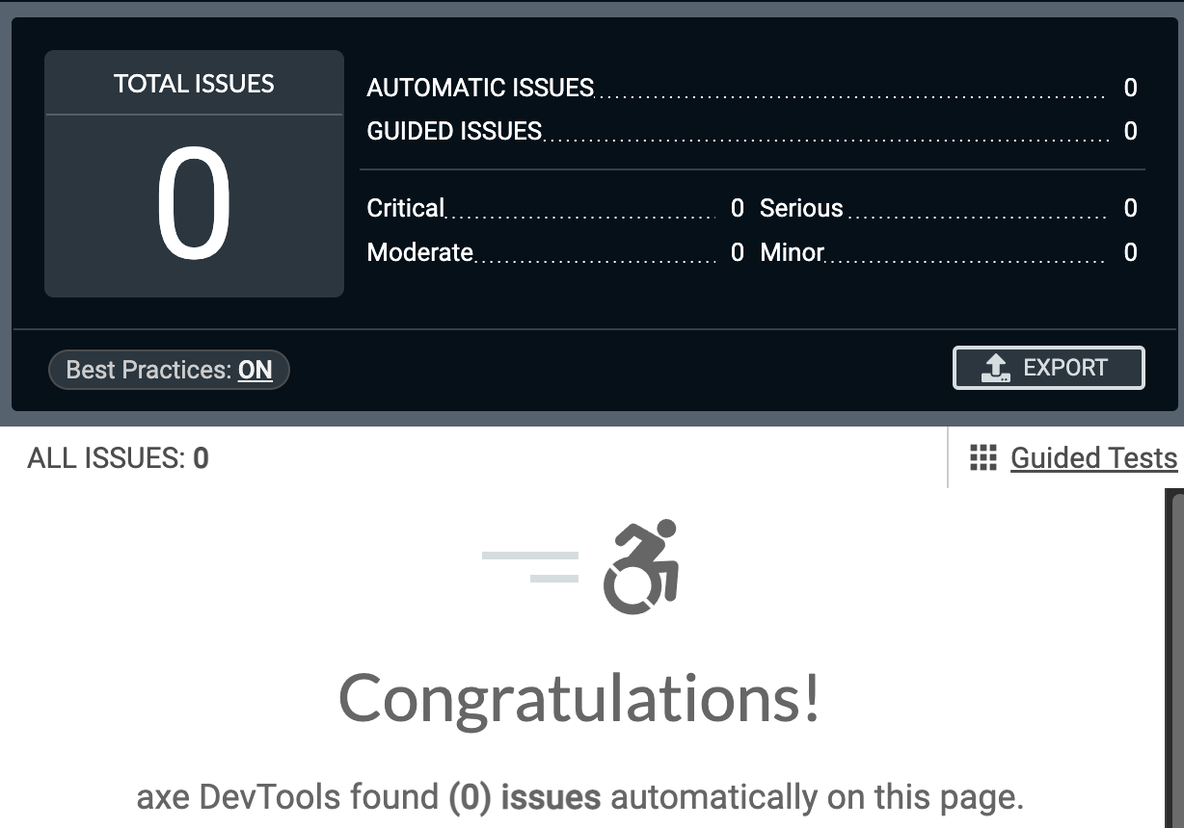Select the Critical severity count

pos(737,208)
